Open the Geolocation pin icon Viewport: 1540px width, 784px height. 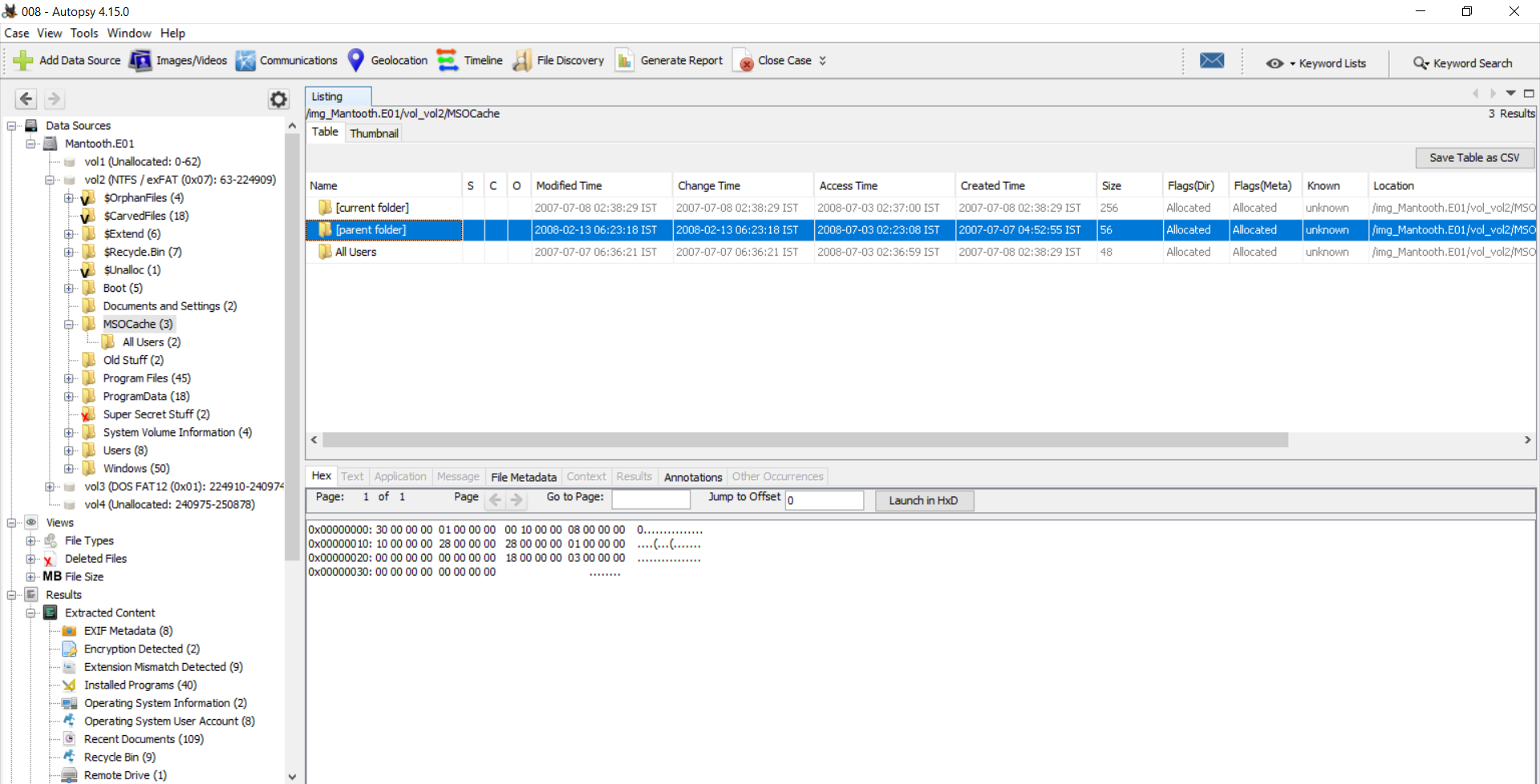click(356, 60)
